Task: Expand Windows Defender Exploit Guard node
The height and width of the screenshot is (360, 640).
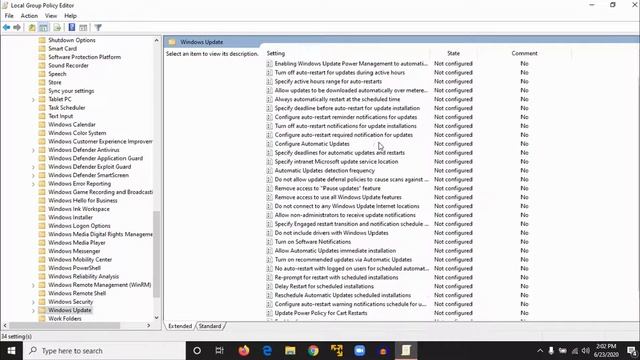Action: coord(33,167)
